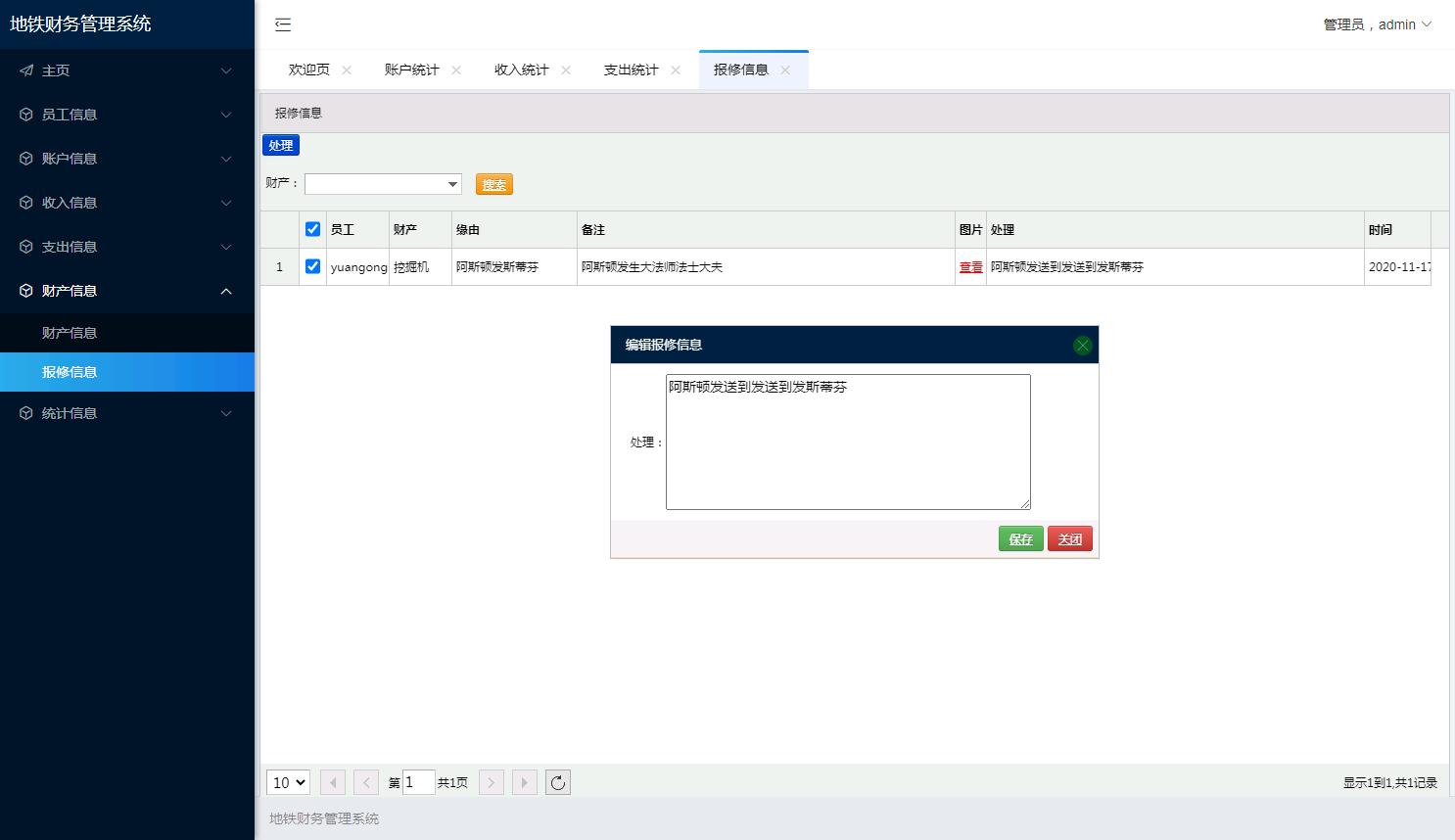The width and height of the screenshot is (1455, 840).
Task: Click the red 关闭 button in dialog
Action: (x=1070, y=539)
